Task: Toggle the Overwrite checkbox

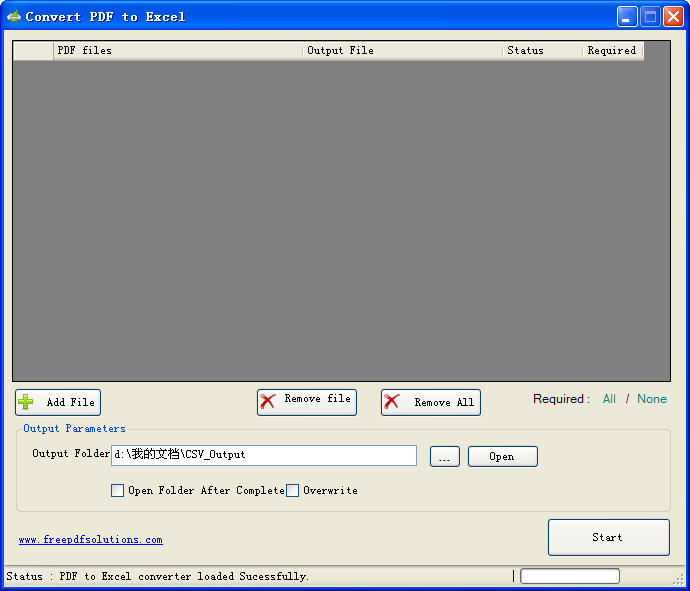Action: click(x=293, y=490)
